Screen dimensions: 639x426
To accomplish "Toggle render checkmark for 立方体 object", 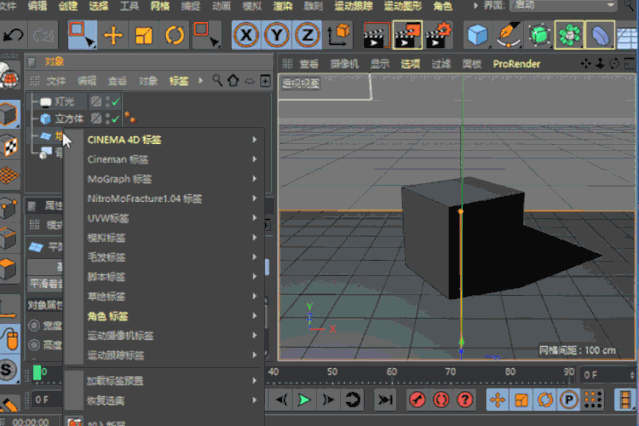I will coord(115,119).
